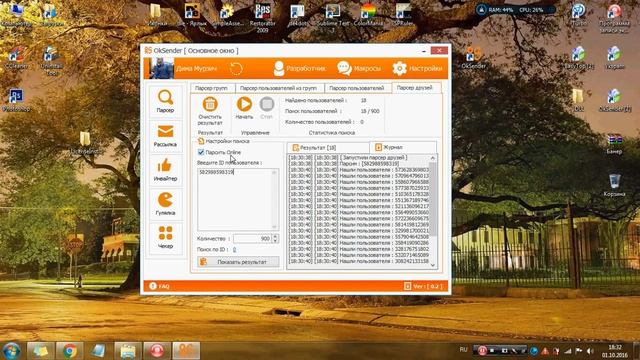The width and height of the screenshot is (640, 360).
Task: Open the Гулялка pac-man section
Action: tap(165, 204)
